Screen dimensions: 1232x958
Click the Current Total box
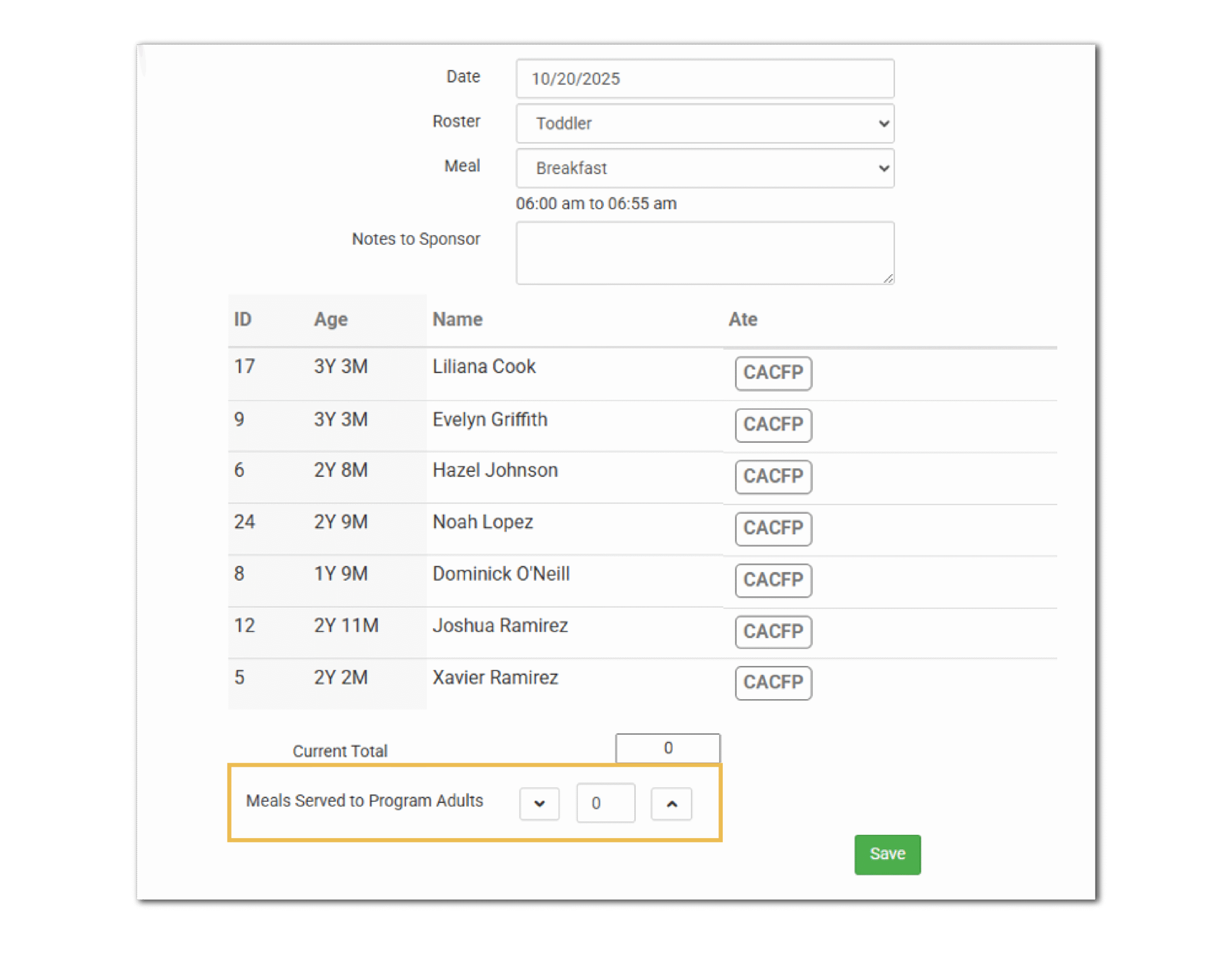click(667, 748)
